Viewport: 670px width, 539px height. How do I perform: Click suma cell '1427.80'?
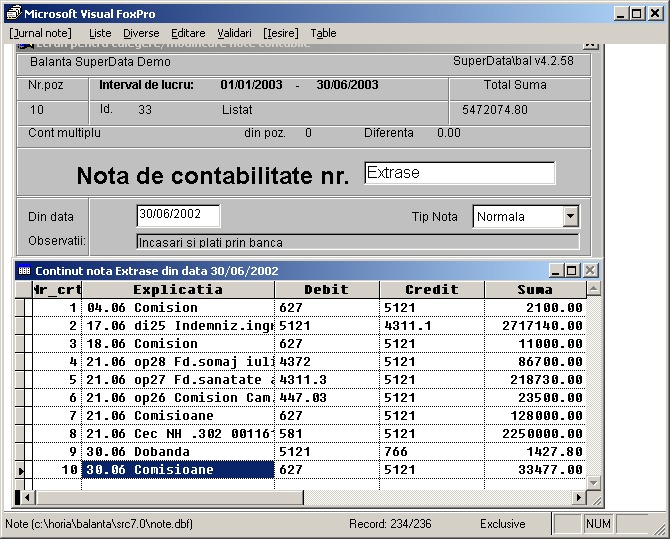pyautogui.click(x=535, y=451)
